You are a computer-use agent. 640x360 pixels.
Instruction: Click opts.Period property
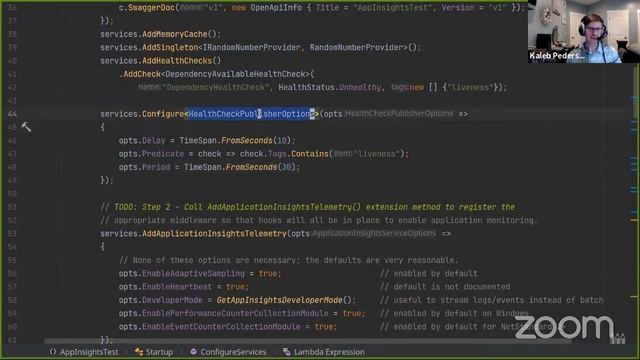click(144, 167)
